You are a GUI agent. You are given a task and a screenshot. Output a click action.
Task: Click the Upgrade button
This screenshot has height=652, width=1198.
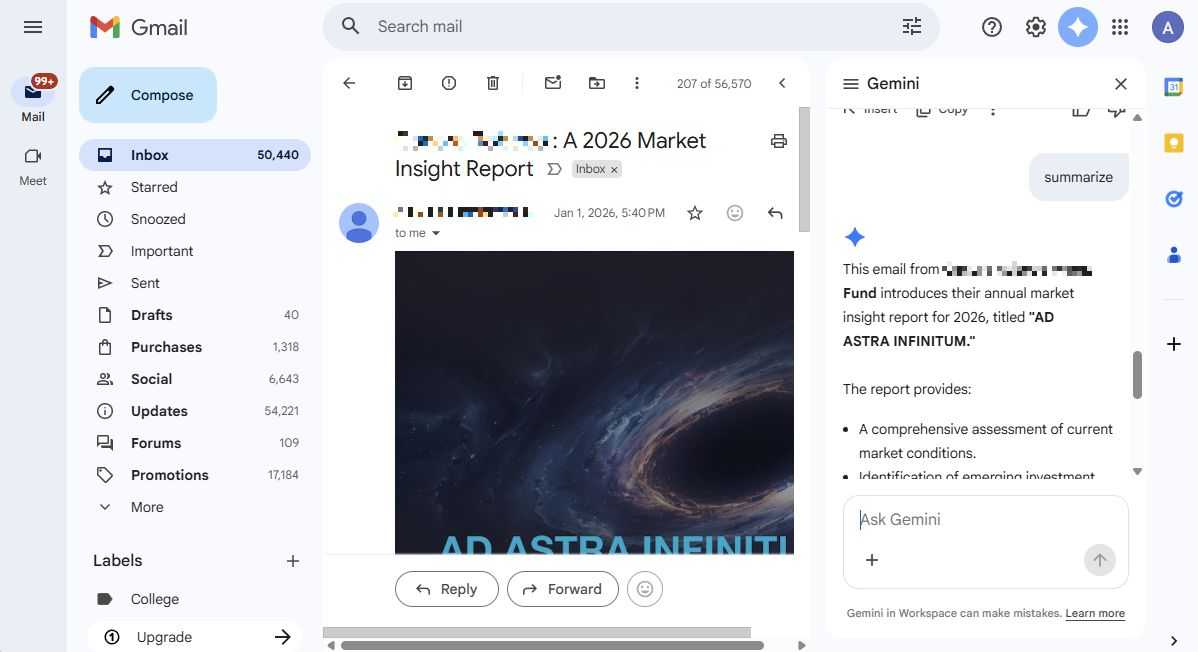click(x=195, y=637)
